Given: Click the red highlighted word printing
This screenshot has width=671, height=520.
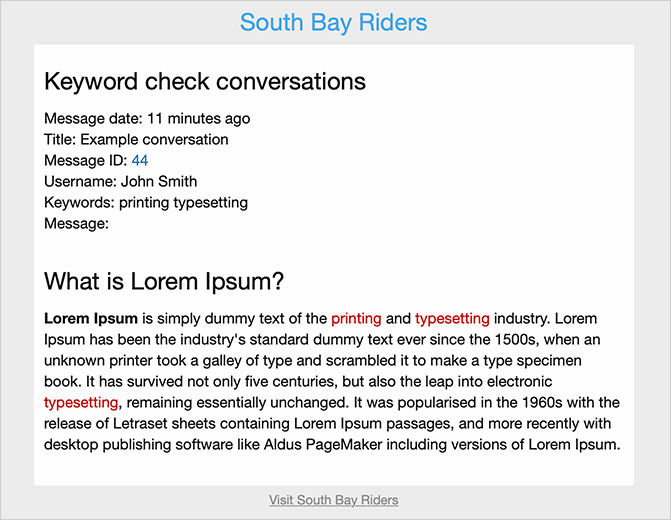Looking at the screenshot, I should (x=356, y=319).
